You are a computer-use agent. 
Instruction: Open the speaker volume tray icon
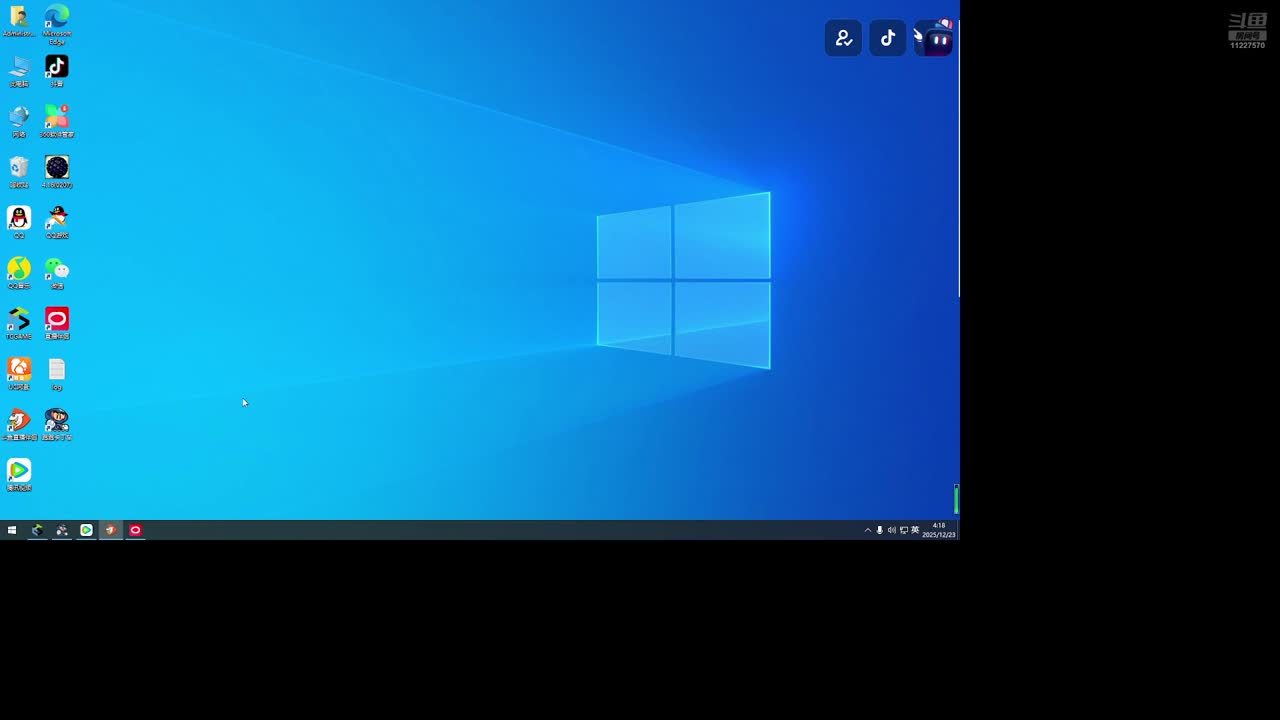tap(892, 530)
